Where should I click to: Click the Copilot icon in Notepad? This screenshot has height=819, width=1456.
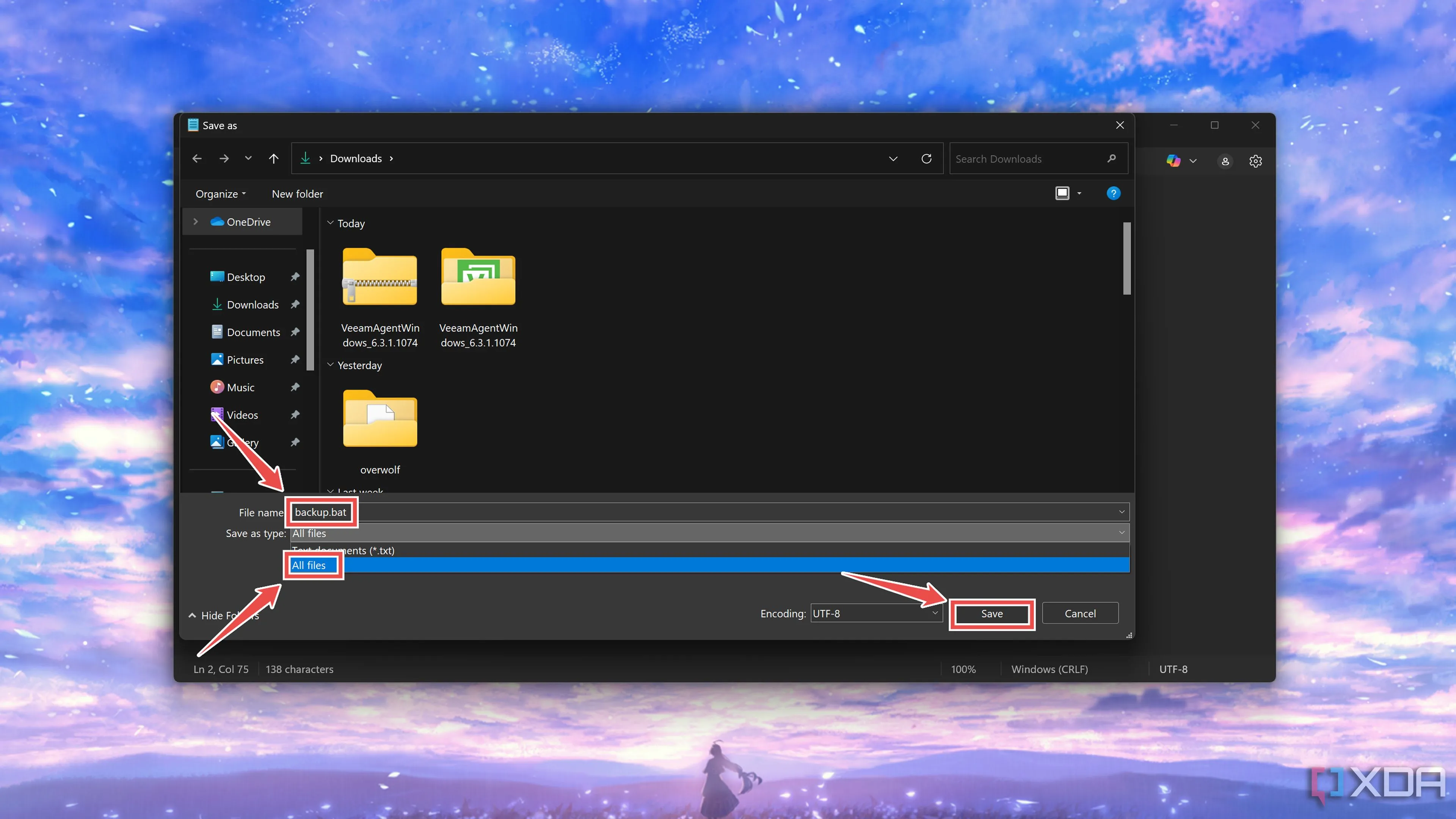point(1174,161)
